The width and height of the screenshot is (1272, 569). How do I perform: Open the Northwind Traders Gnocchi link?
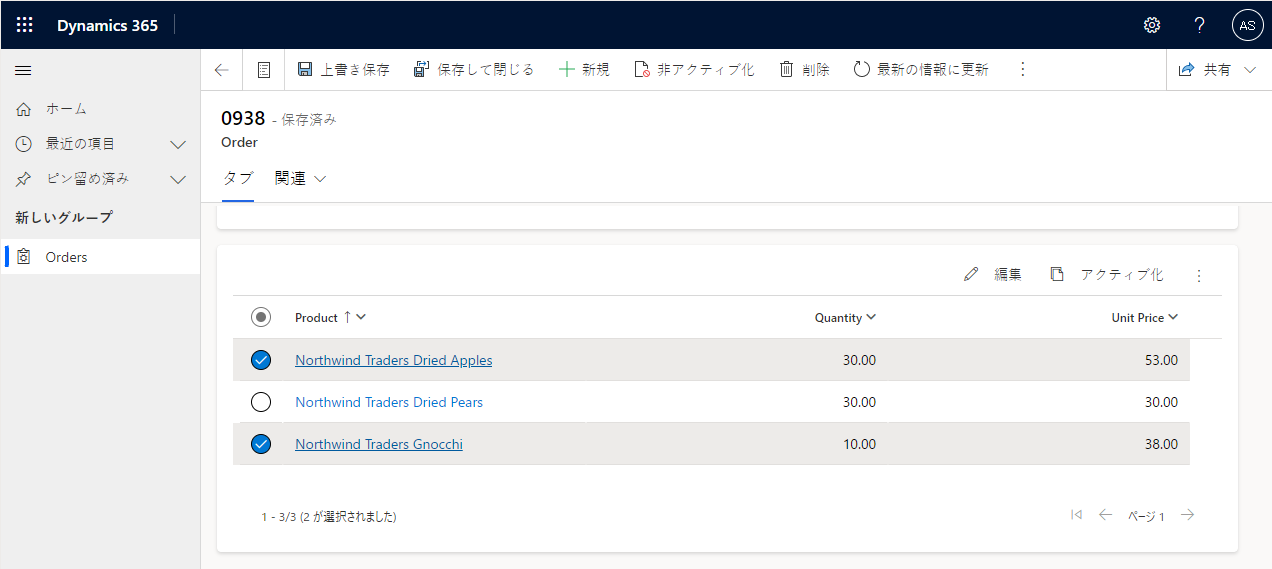tap(378, 444)
